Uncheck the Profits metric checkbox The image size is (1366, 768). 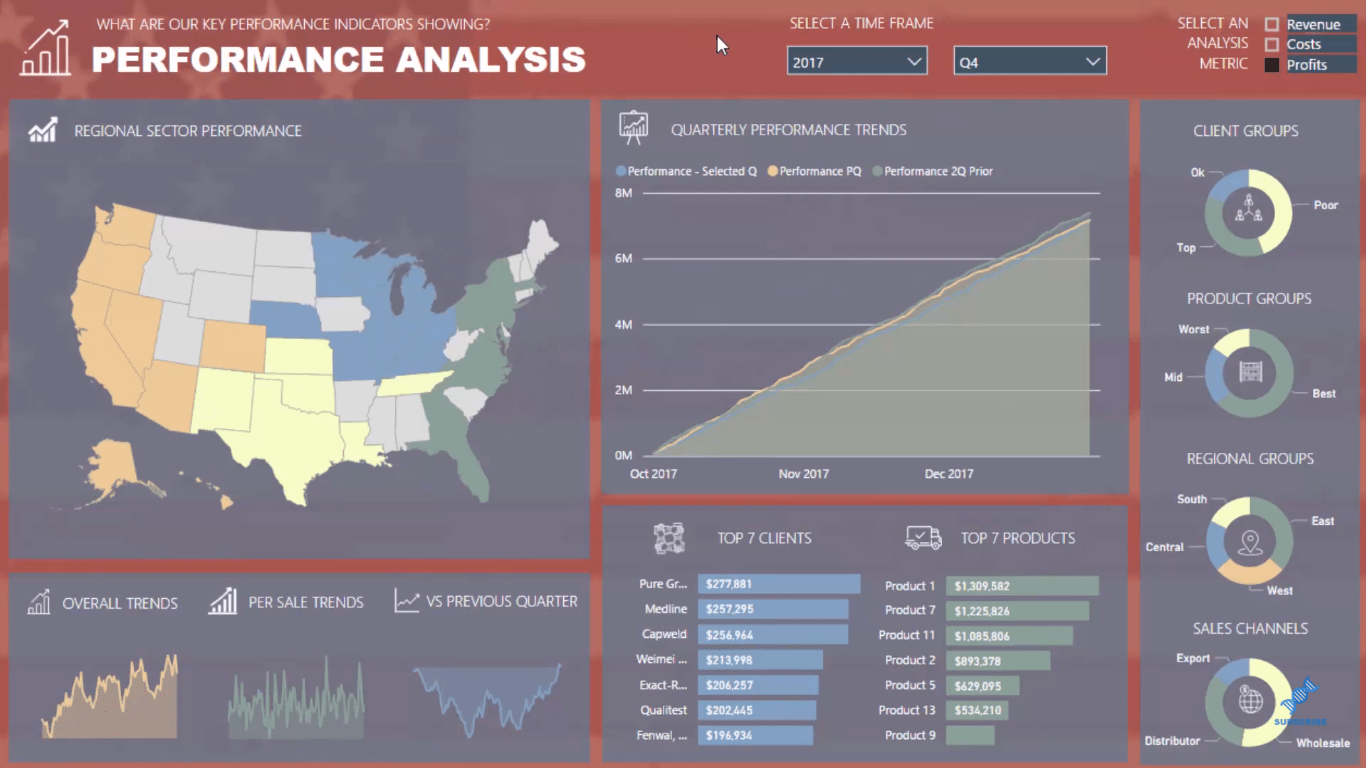(x=1272, y=65)
